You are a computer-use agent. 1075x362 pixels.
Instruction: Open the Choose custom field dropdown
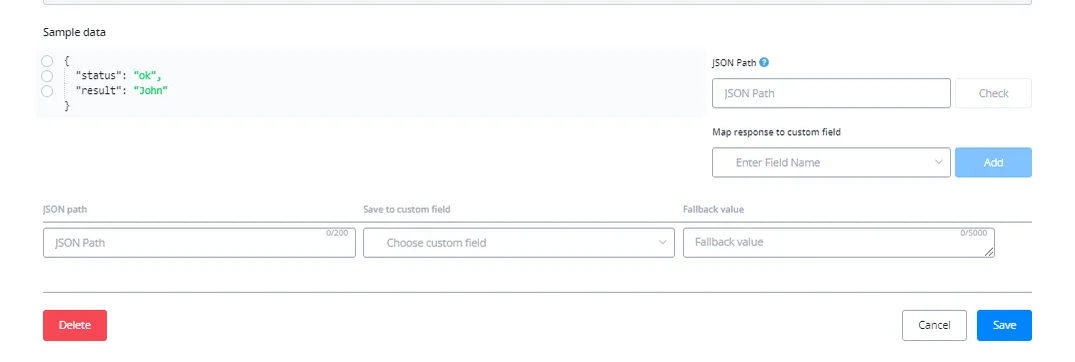pos(519,243)
